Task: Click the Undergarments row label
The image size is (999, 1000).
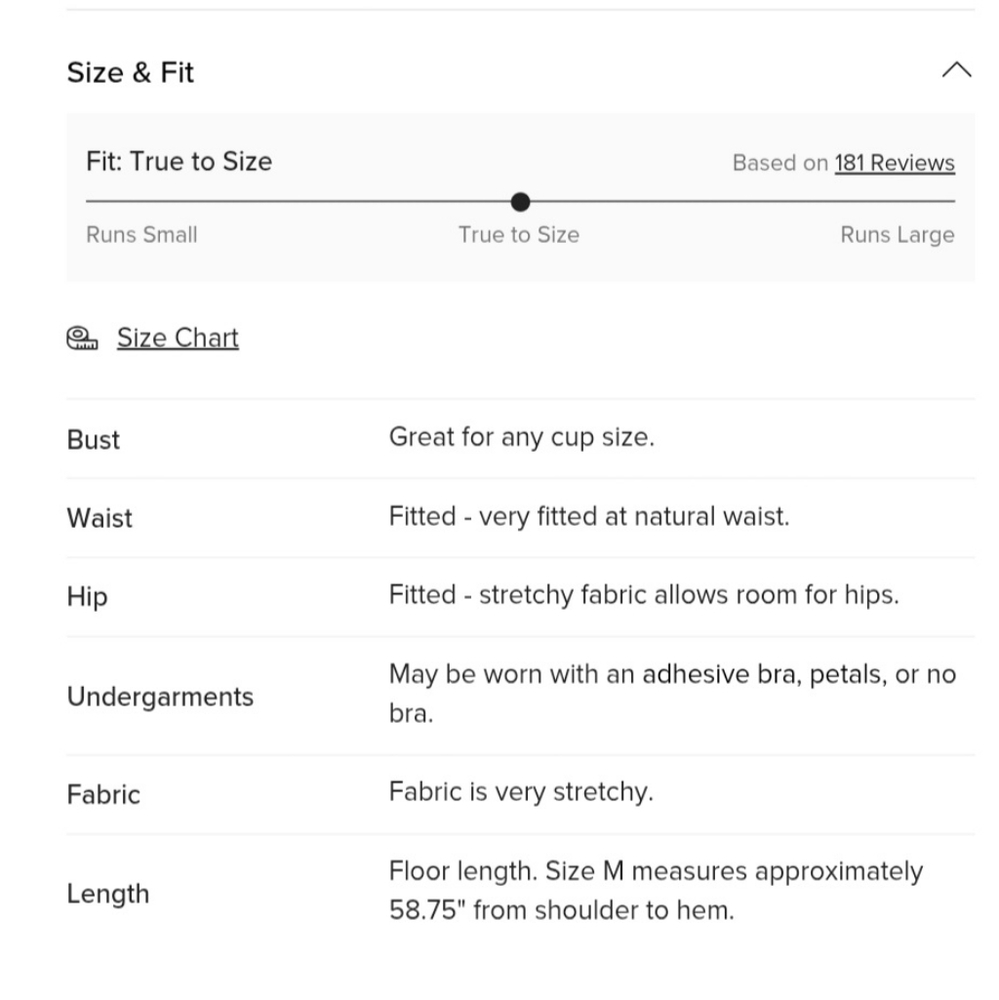Action: tap(160, 696)
